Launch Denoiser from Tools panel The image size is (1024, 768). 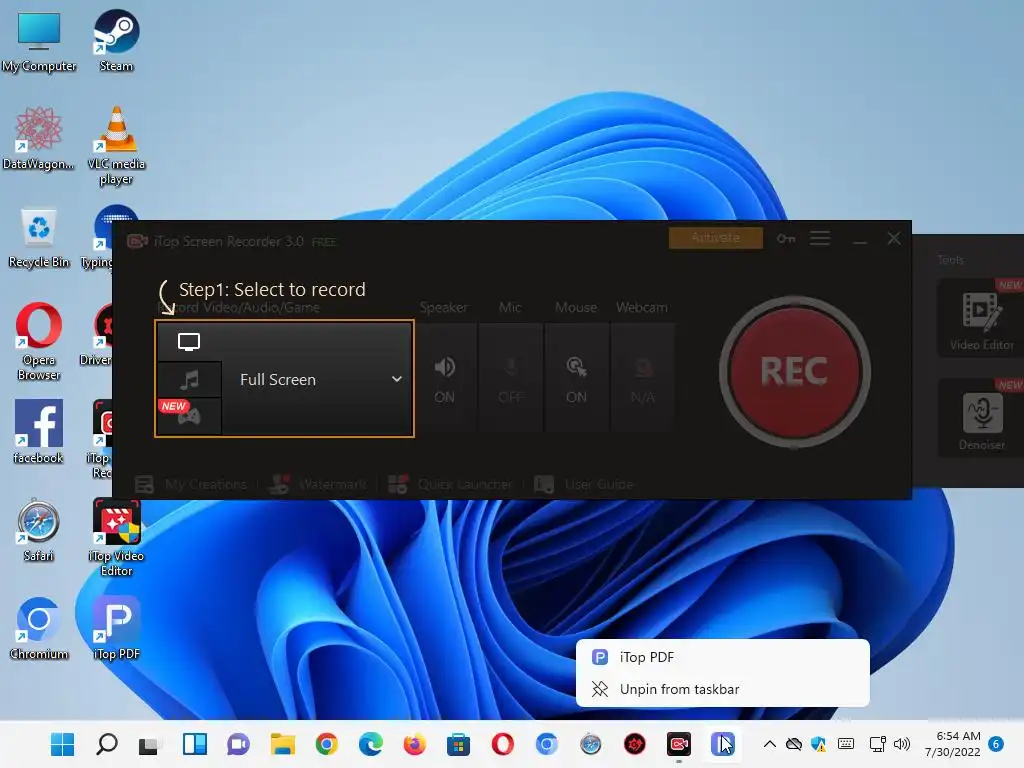[981, 418]
